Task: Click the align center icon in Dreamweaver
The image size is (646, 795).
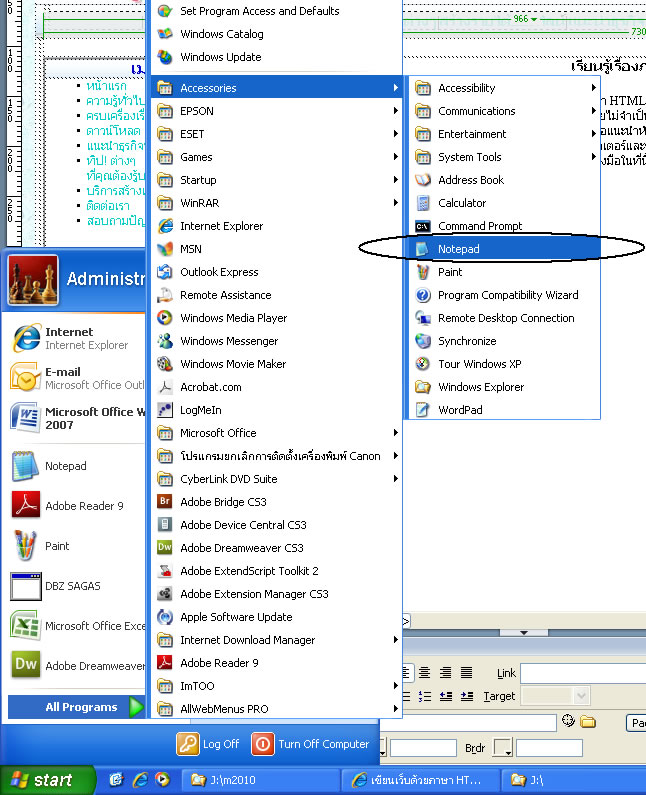Action: [424, 673]
